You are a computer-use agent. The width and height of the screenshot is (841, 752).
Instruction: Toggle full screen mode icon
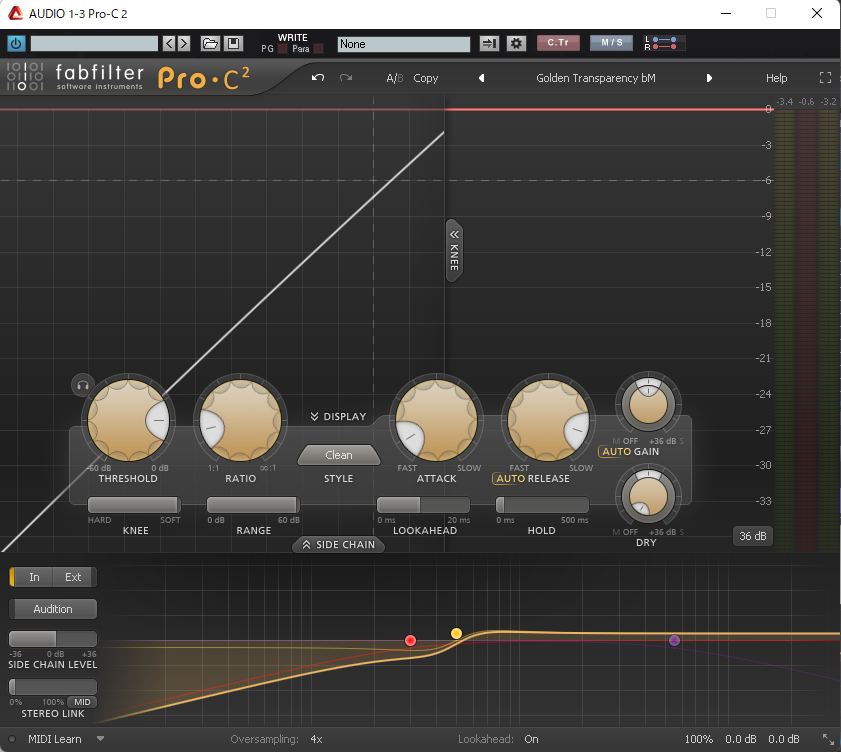[825, 78]
